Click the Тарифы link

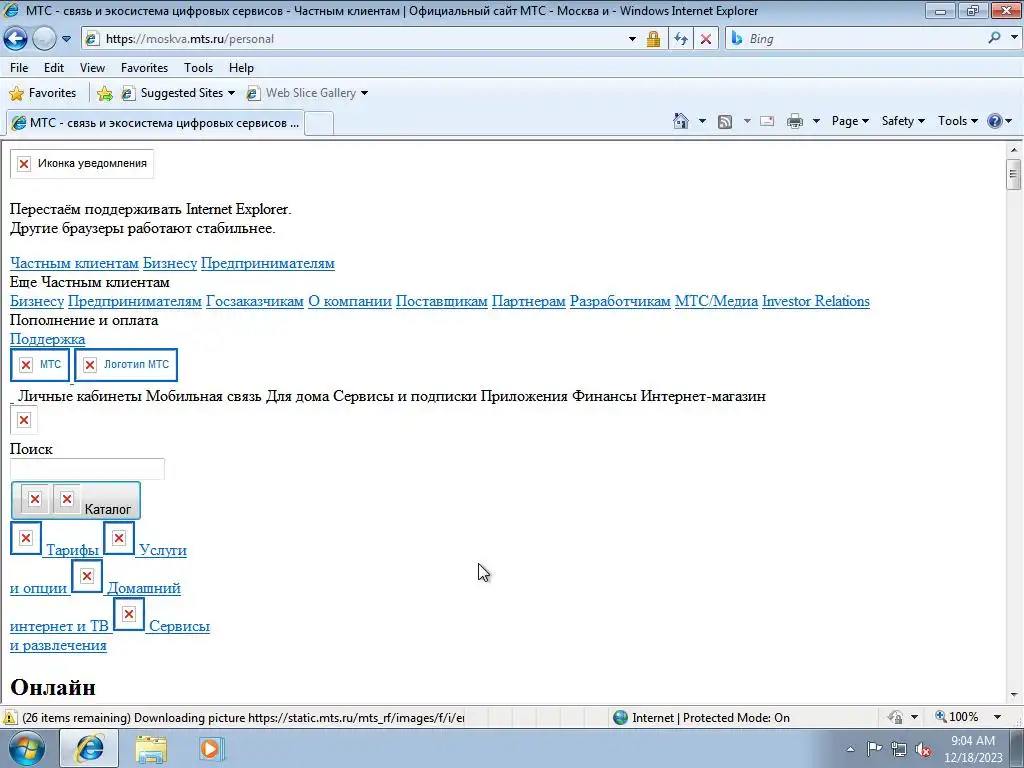72,551
